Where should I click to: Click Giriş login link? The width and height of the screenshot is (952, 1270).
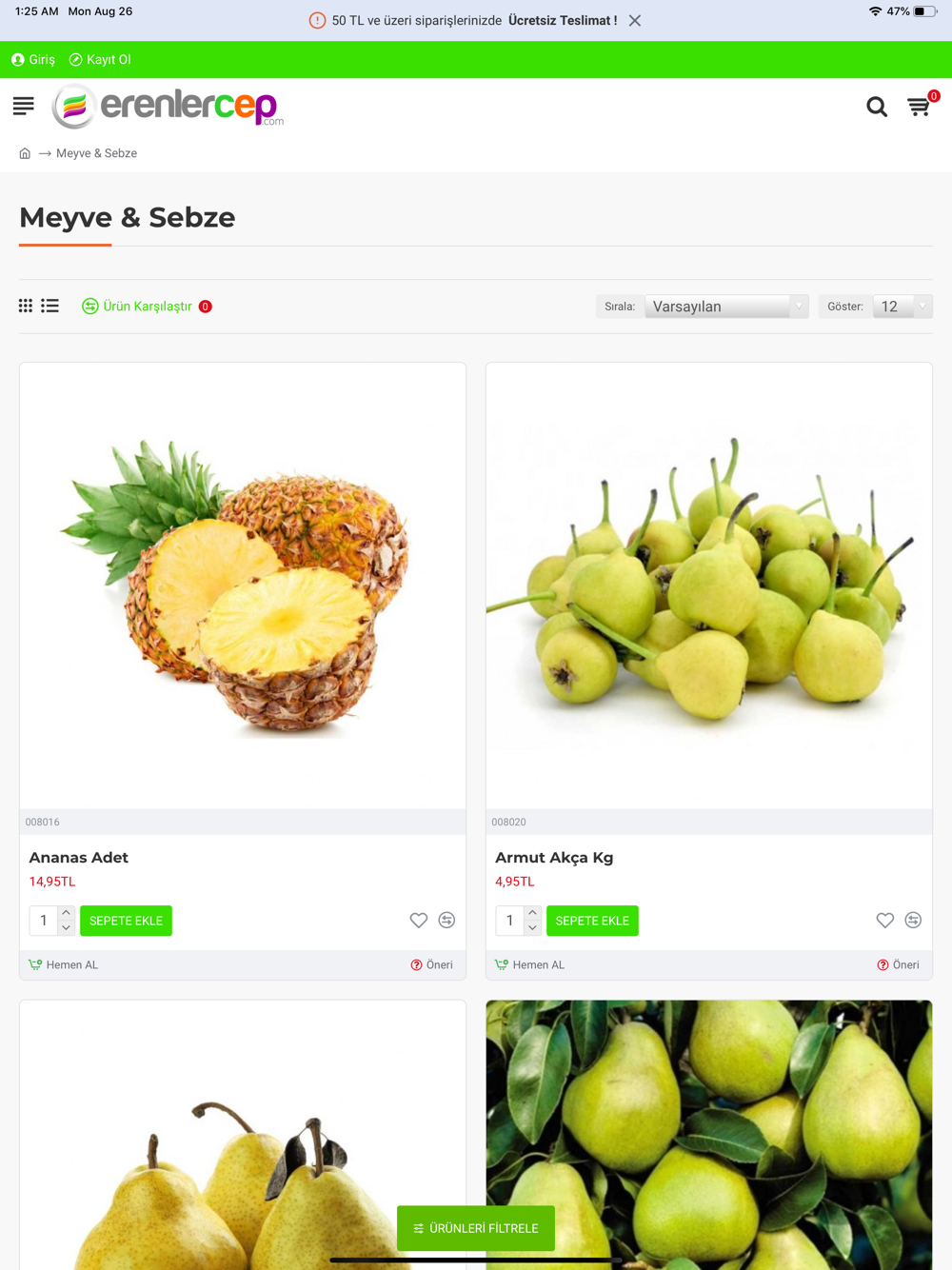pos(33,59)
